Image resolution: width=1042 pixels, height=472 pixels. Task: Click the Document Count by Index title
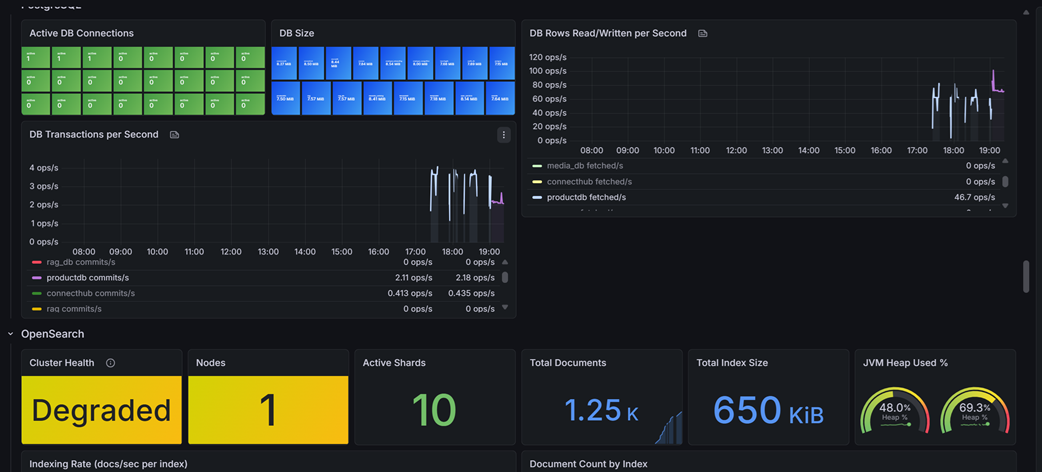(x=588, y=464)
